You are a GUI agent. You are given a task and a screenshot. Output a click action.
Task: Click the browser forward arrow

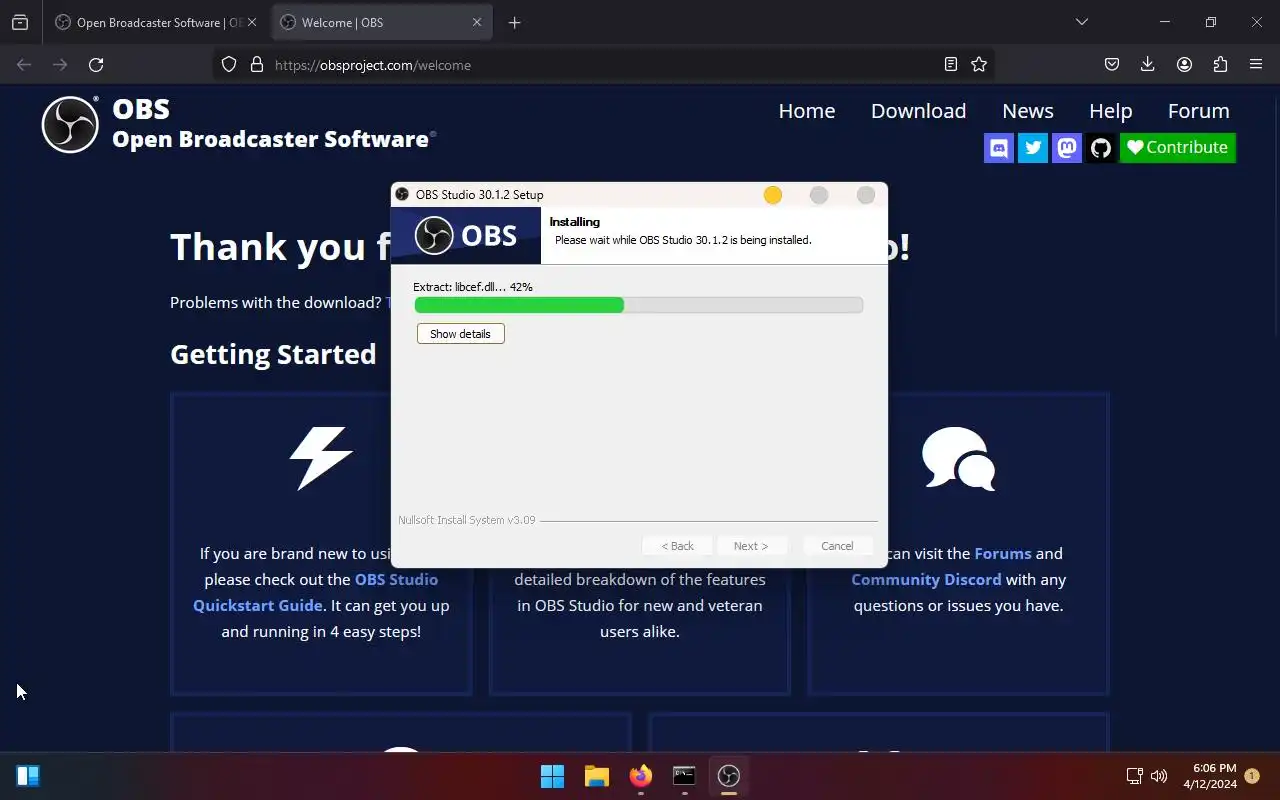tap(60, 64)
